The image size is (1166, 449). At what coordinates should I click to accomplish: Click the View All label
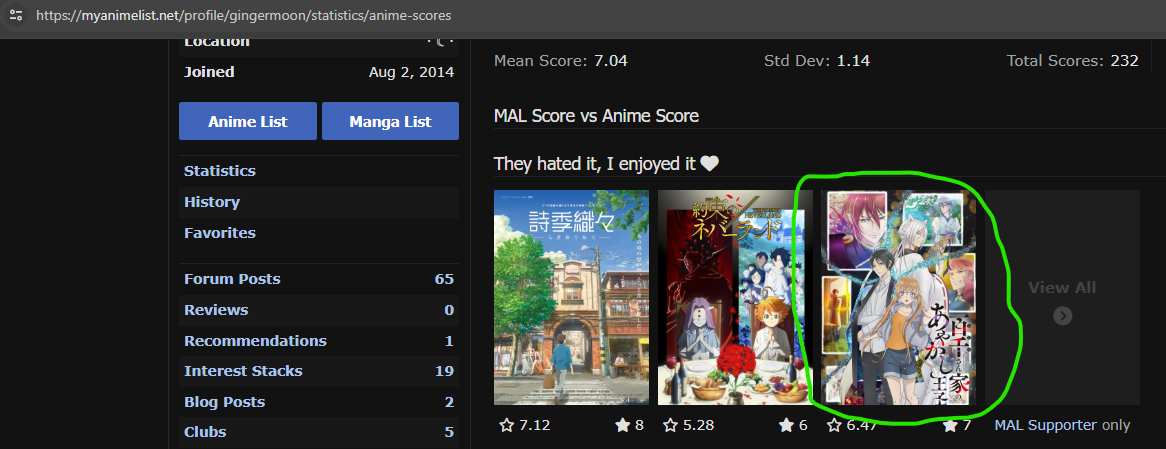(x=1062, y=288)
